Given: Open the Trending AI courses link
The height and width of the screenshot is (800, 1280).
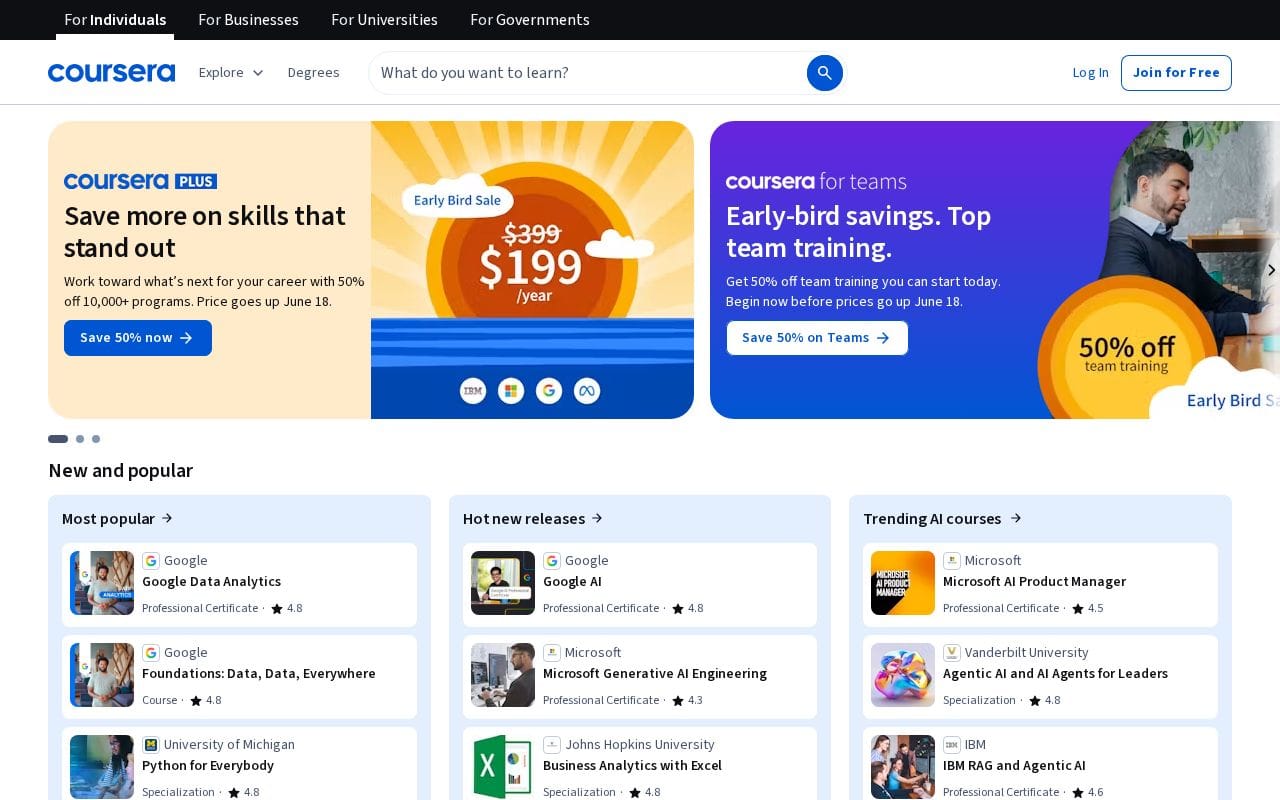Looking at the screenshot, I should [x=942, y=518].
